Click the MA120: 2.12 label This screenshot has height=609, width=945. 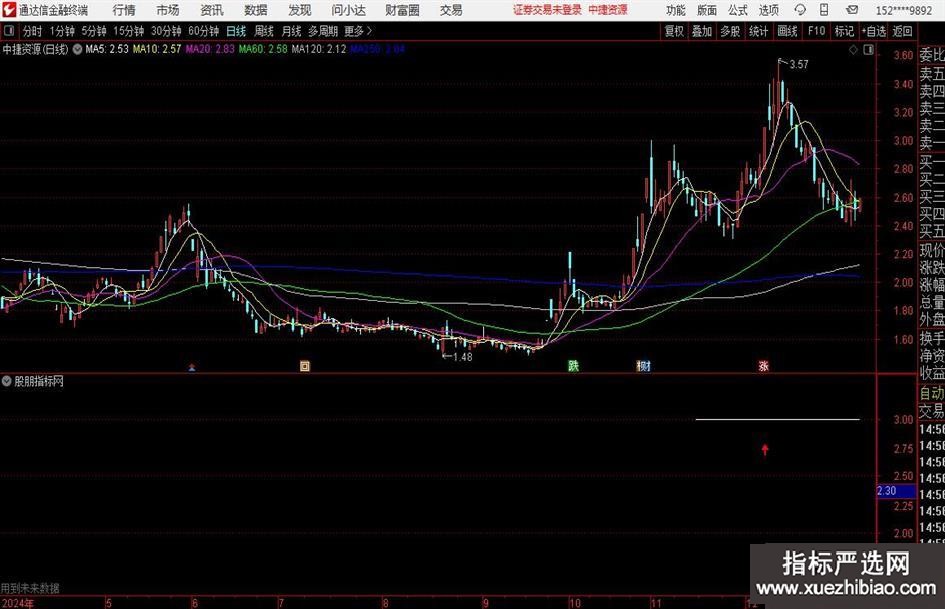point(319,49)
